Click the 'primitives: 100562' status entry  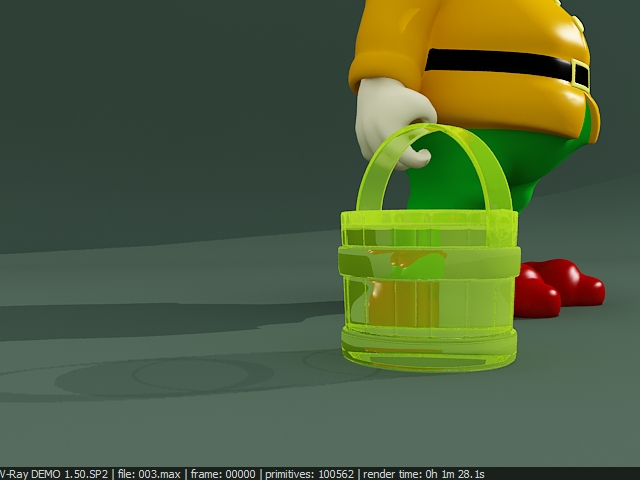click(309, 474)
